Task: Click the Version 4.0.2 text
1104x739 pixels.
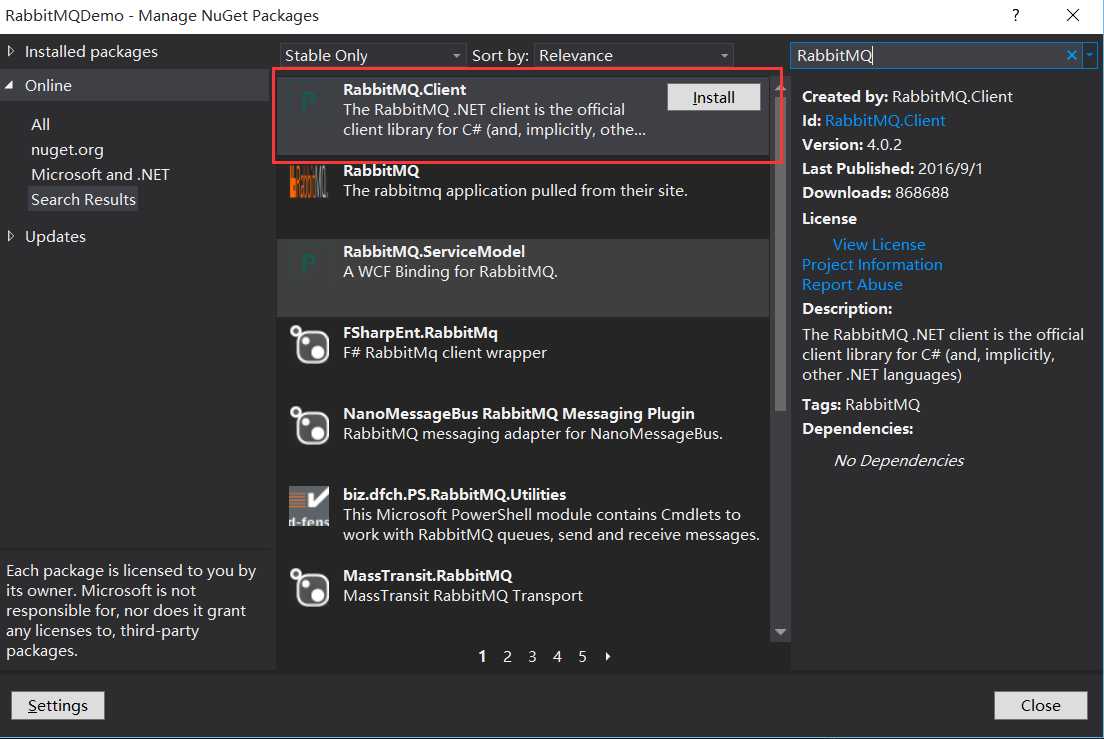Action: (851, 144)
